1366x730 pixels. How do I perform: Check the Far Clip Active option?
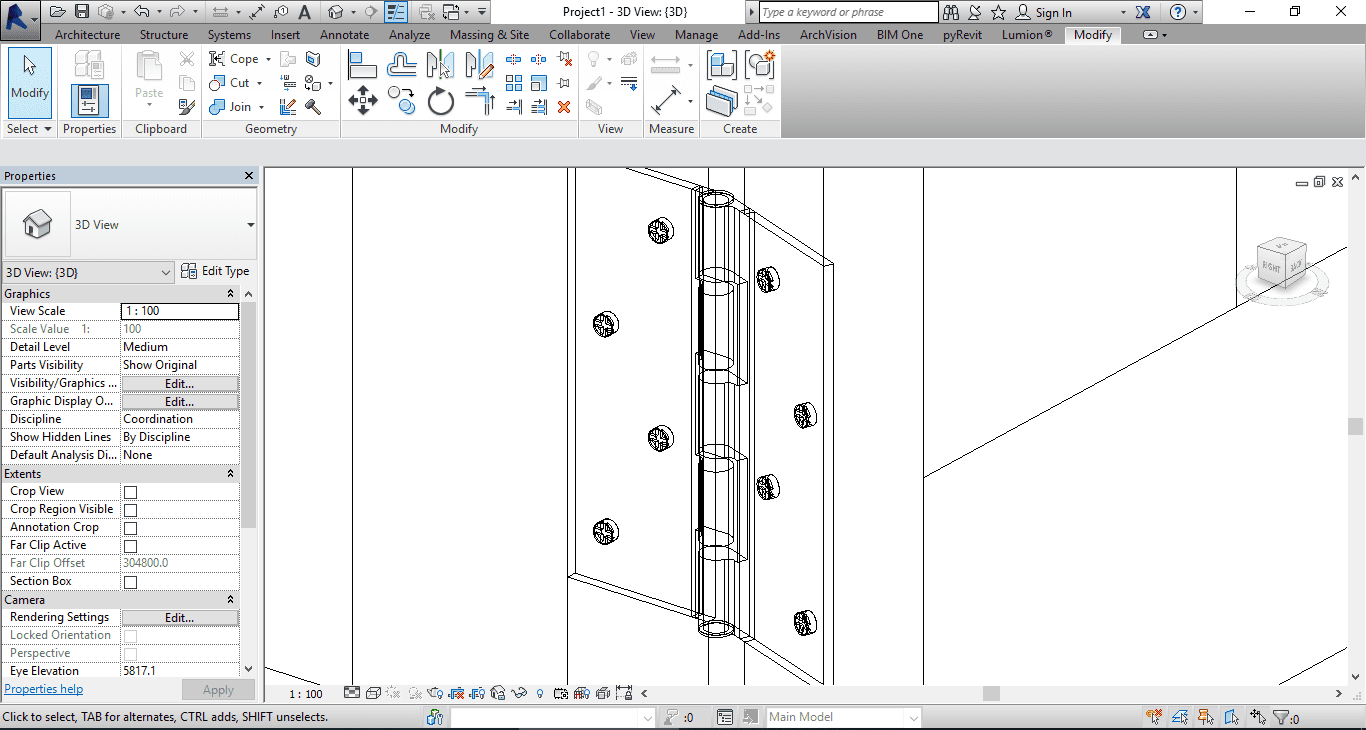click(x=130, y=546)
